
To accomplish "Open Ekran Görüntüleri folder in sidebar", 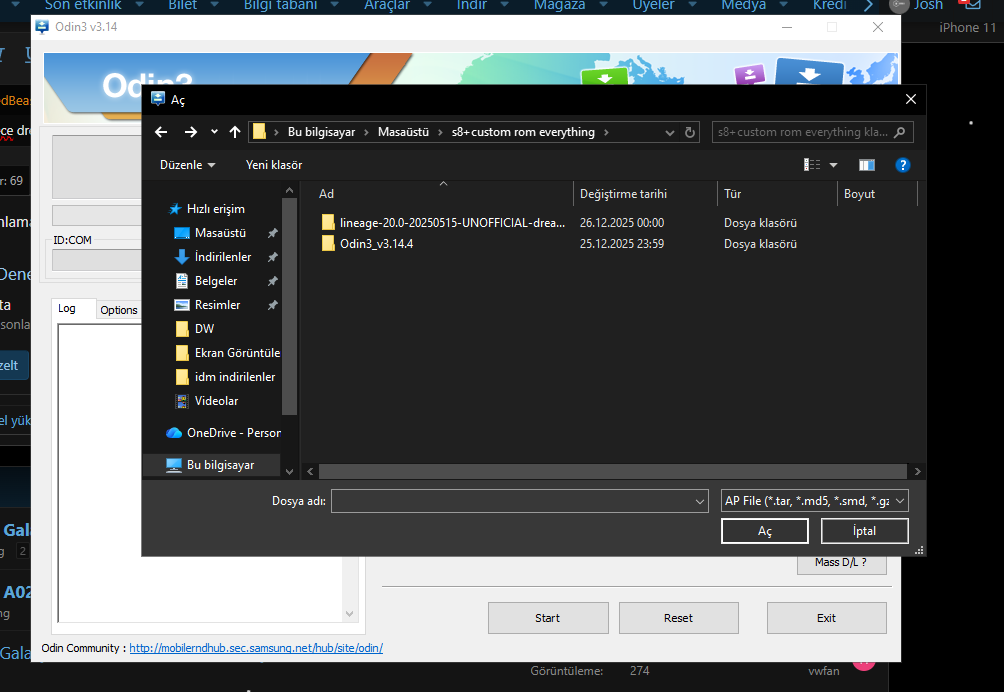I will tap(237, 353).
